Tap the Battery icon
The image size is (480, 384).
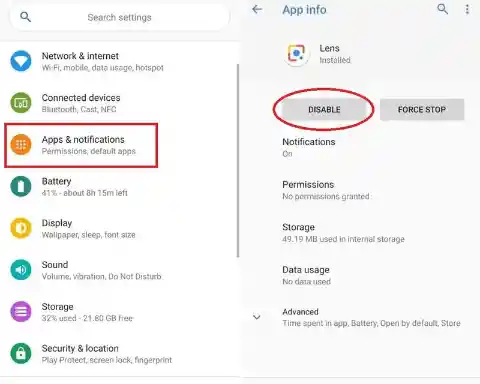(x=21, y=186)
